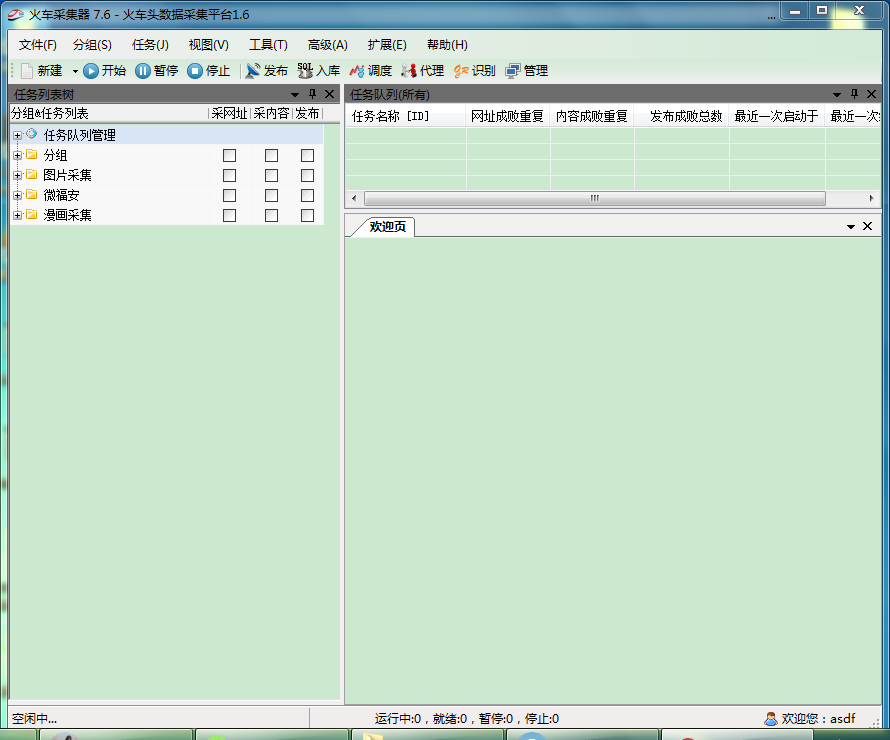This screenshot has height=740, width=890.
Task: Enable the 采网址 checkbox for 图片采集
Action: point(229,175)
